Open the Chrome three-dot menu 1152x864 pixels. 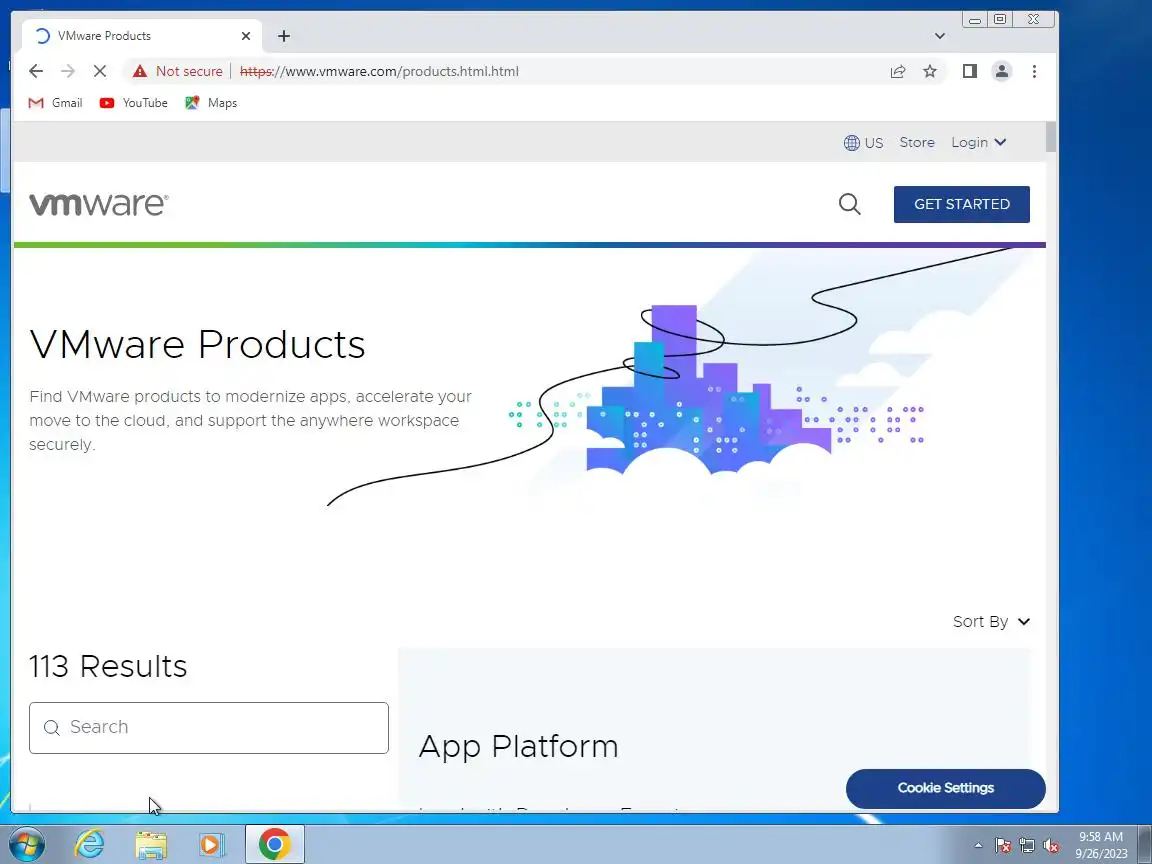pos(1034,71)
